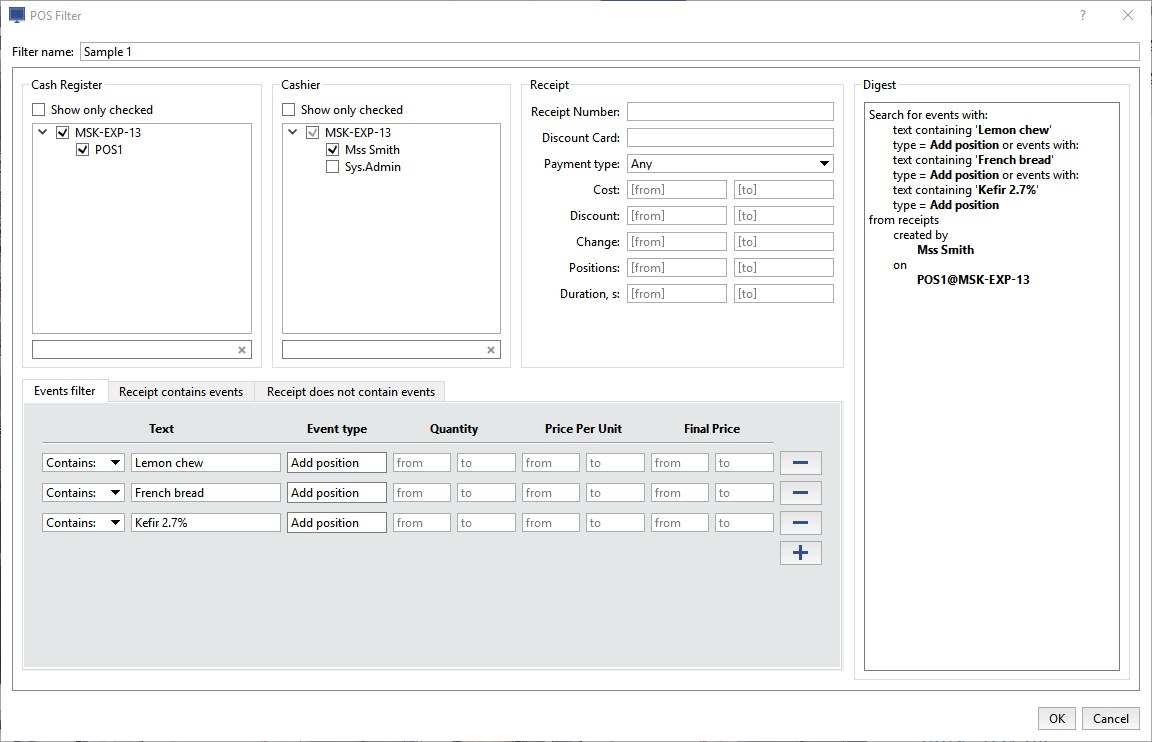Click the Cancel button

point(1110,718)
